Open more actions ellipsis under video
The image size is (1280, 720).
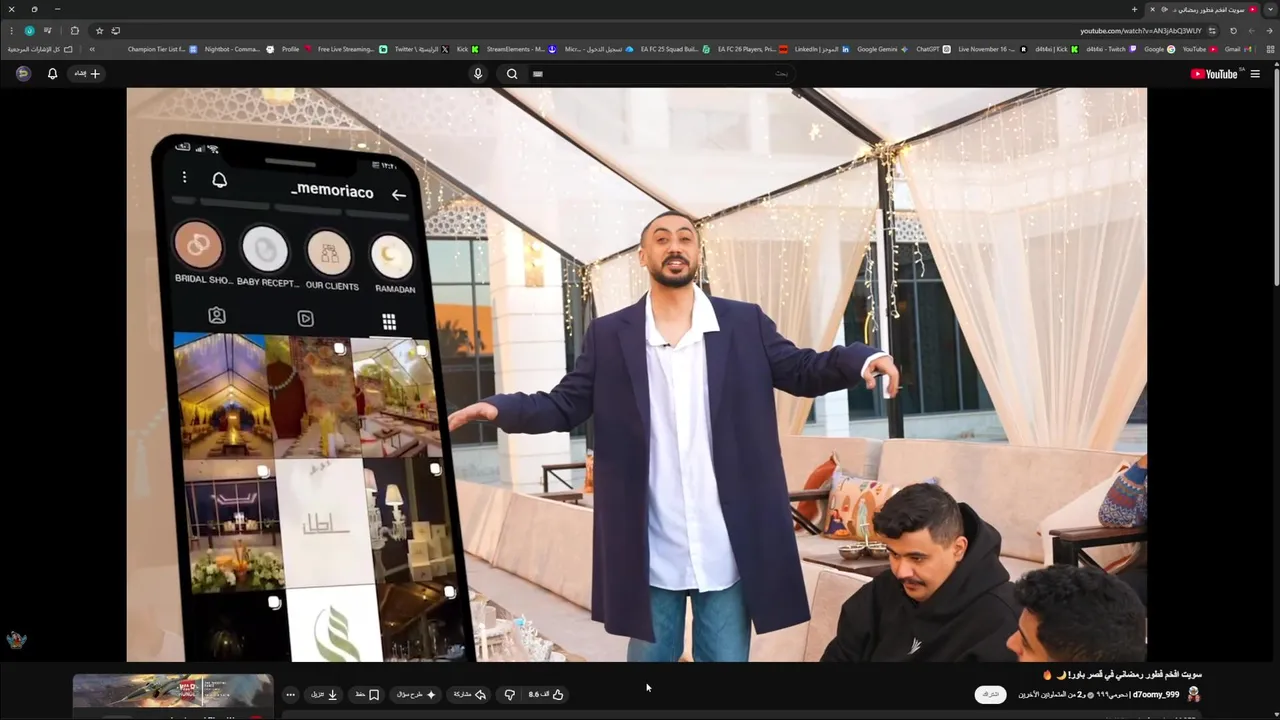coord(290,694)
